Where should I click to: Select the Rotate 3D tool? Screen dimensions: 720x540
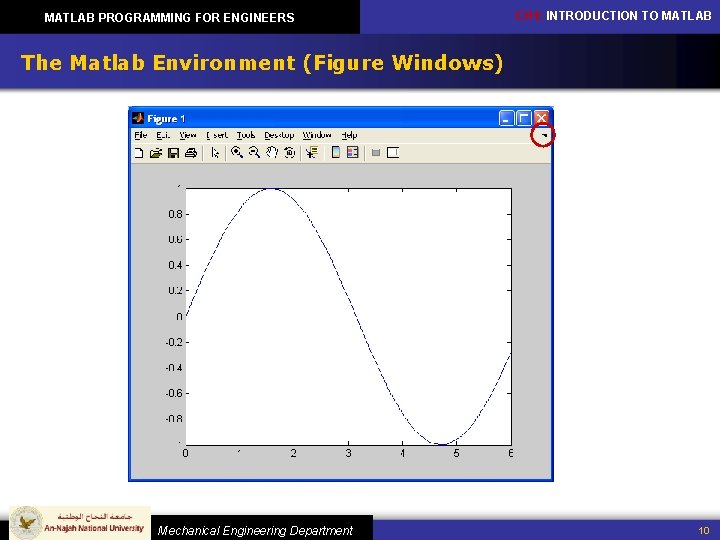click(x=289, y=152)
